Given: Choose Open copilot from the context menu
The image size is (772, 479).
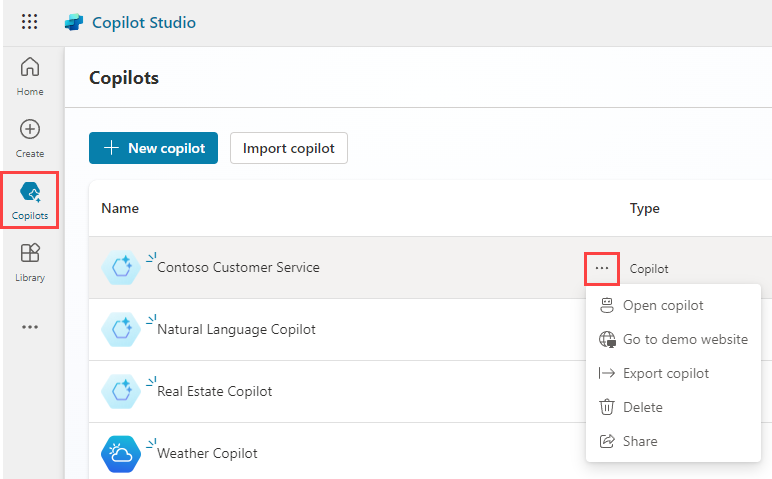Looking at the screenshot, I should (673, 305).
